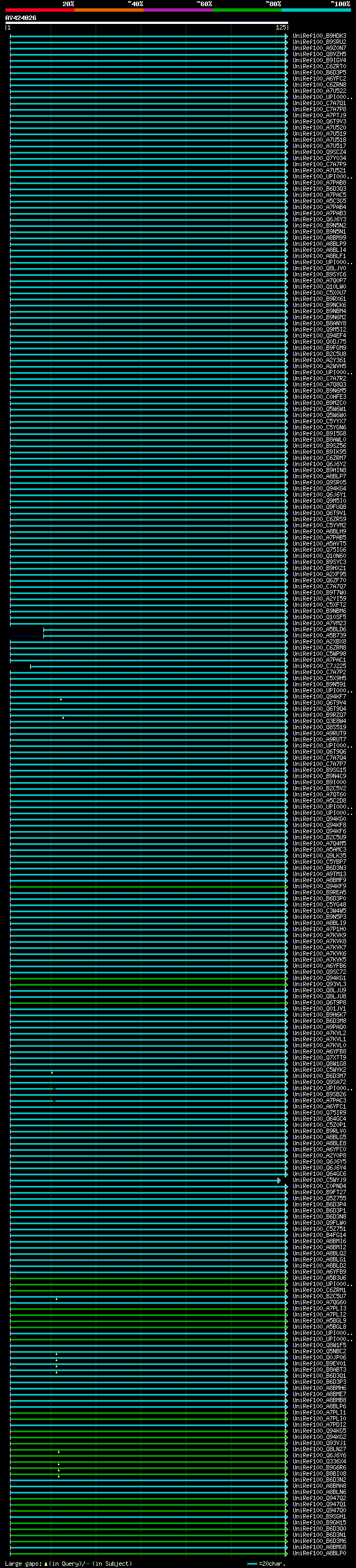Select the UniRef100_Q8LJV0 label
The width and height of the screenshot is (356, 1568).
319,269
